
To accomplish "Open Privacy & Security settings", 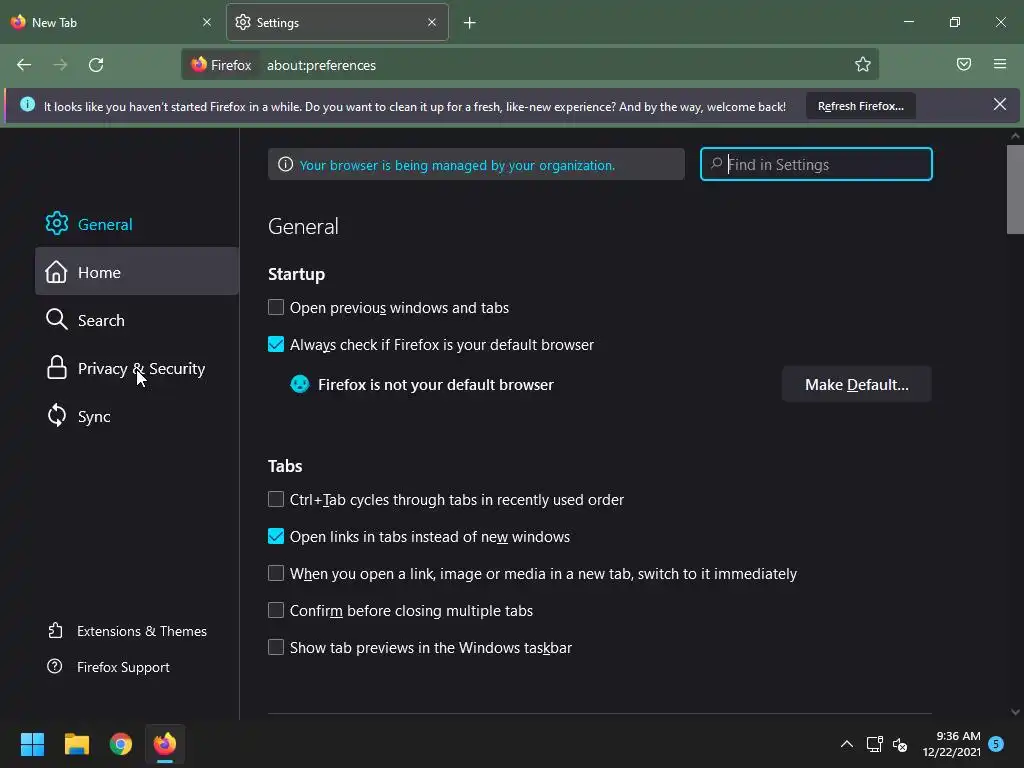I will [x=136, y=368].
